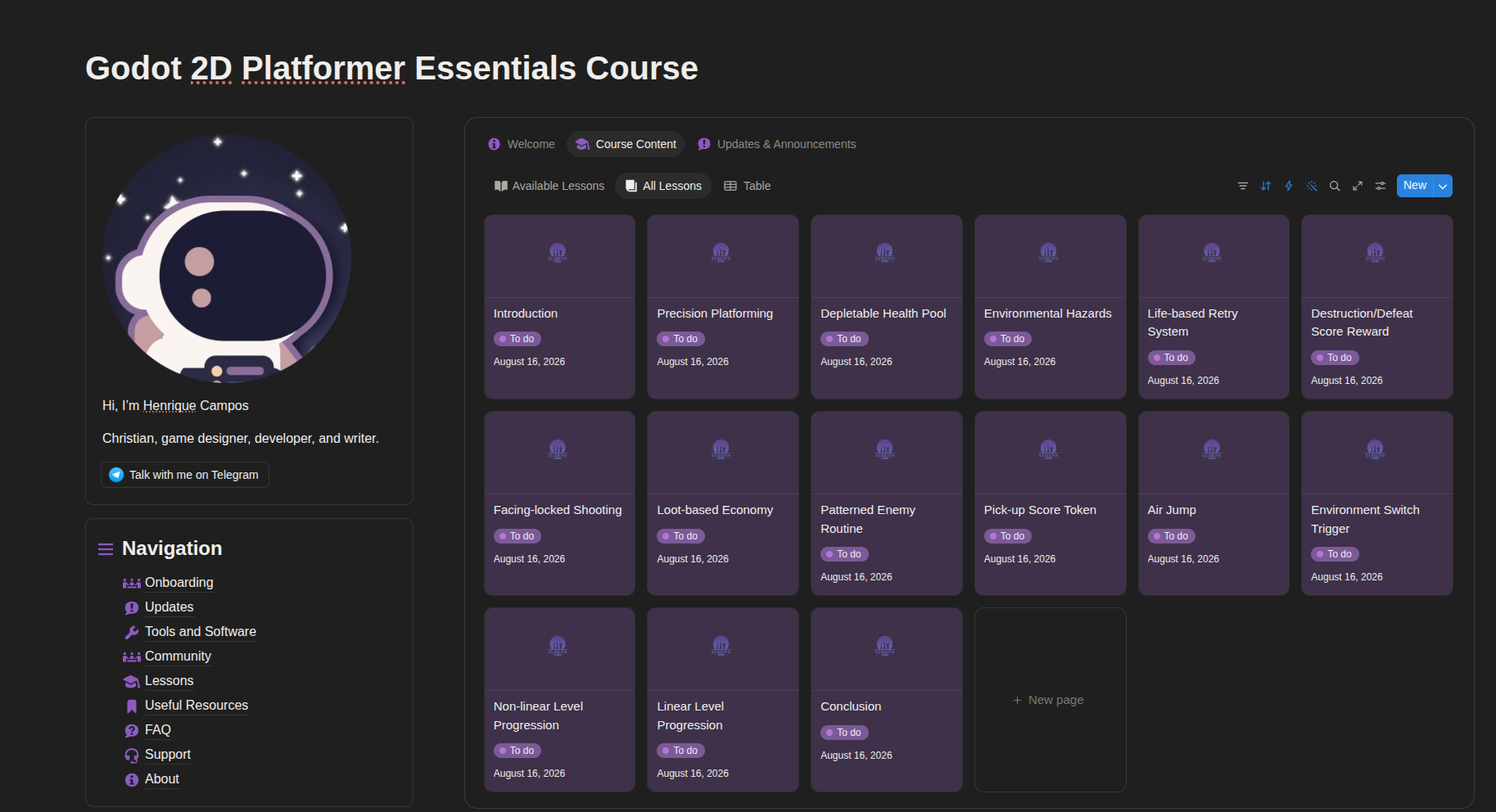The height and width of the screenshot is (812, 1496).
Task: Open the Onboarding navigation link
Action: coord(179,583)
